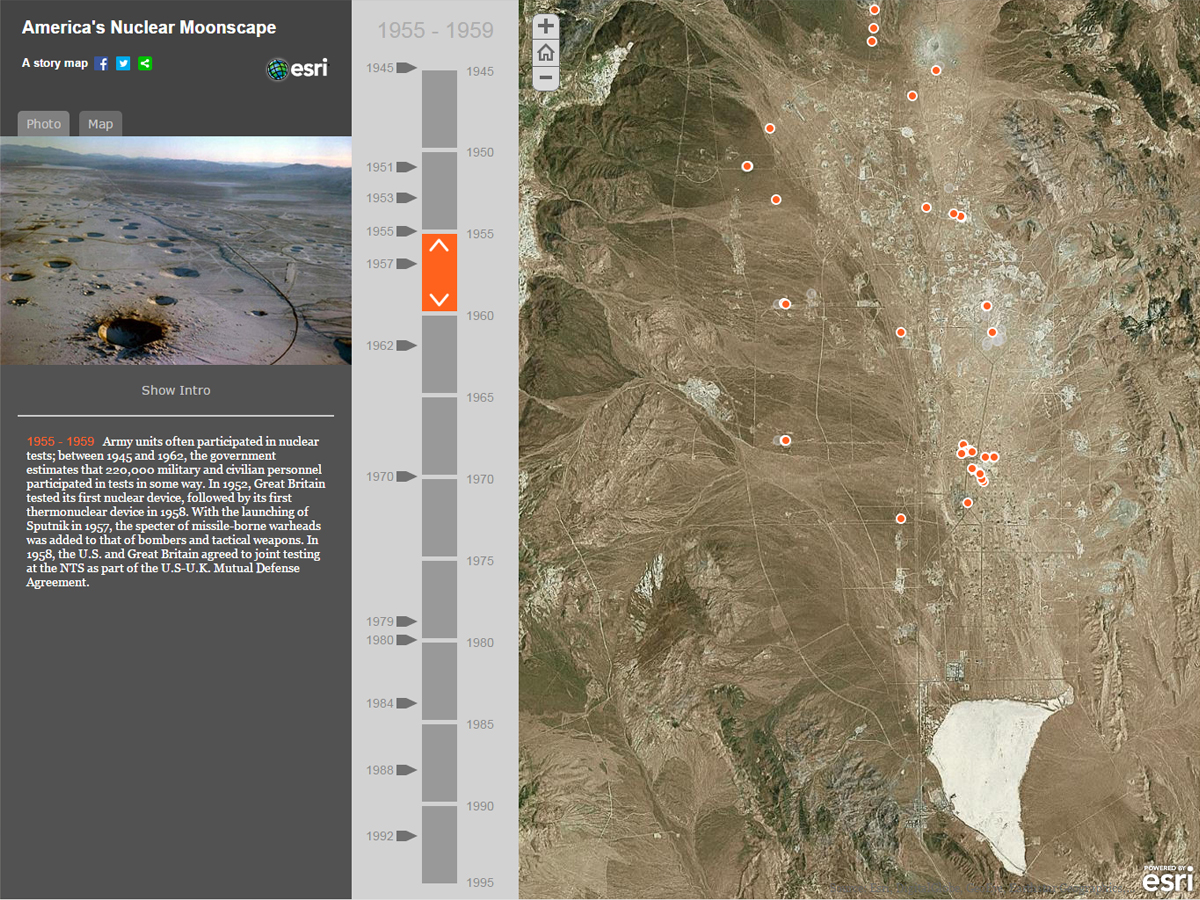Jump to the 1945 timeline marker
Image resolution: width=1200 pixels, height=900 pixels.
pos(405,68)
